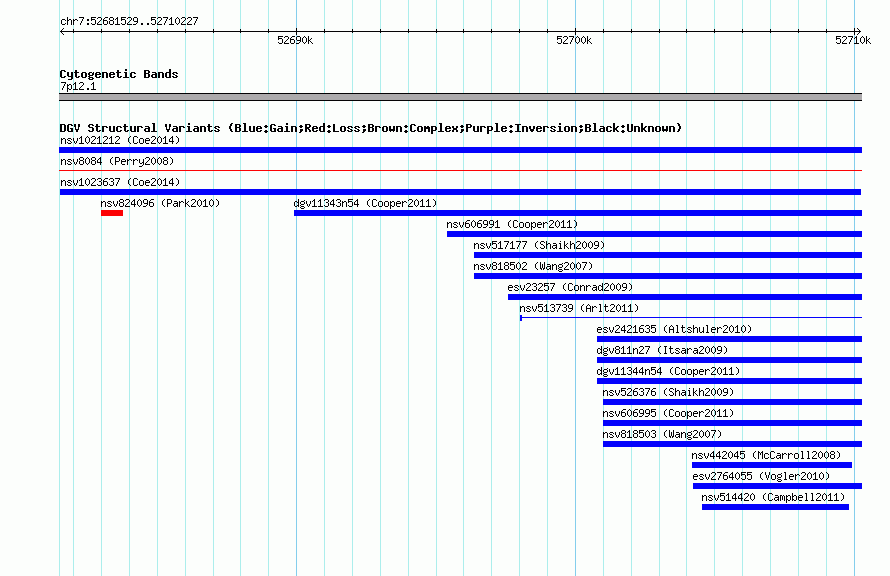Click the 52710k ruler tick label

coord(853,40)
